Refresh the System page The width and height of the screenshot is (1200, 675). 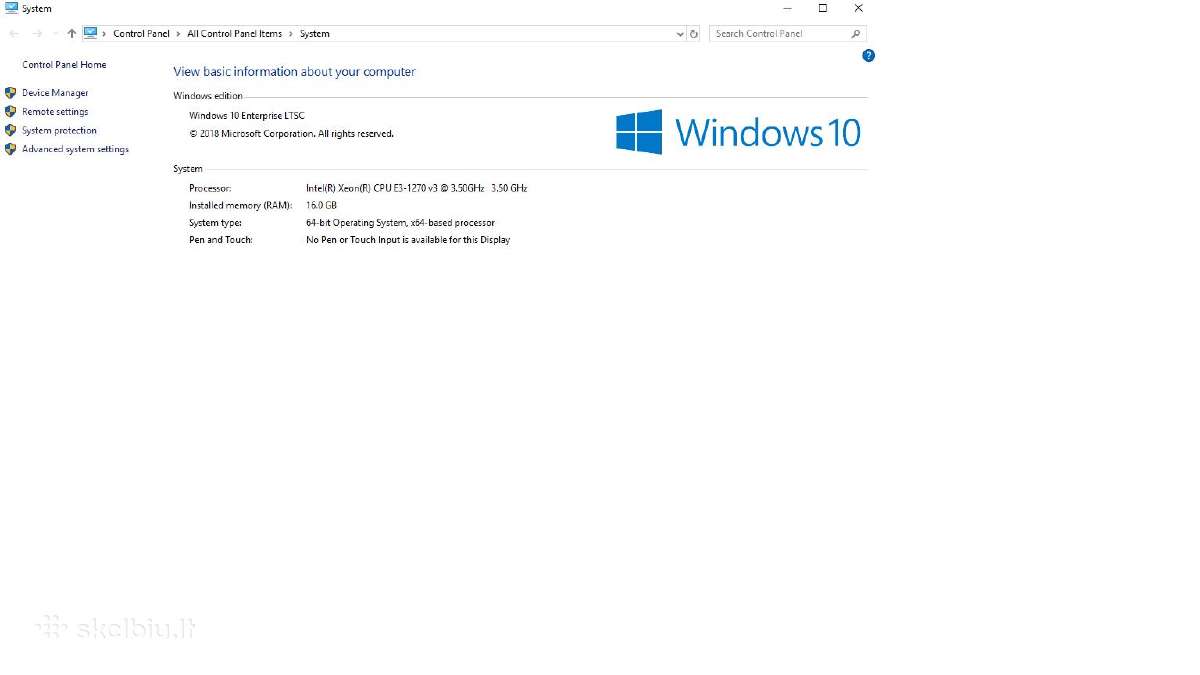click(694, 34)
